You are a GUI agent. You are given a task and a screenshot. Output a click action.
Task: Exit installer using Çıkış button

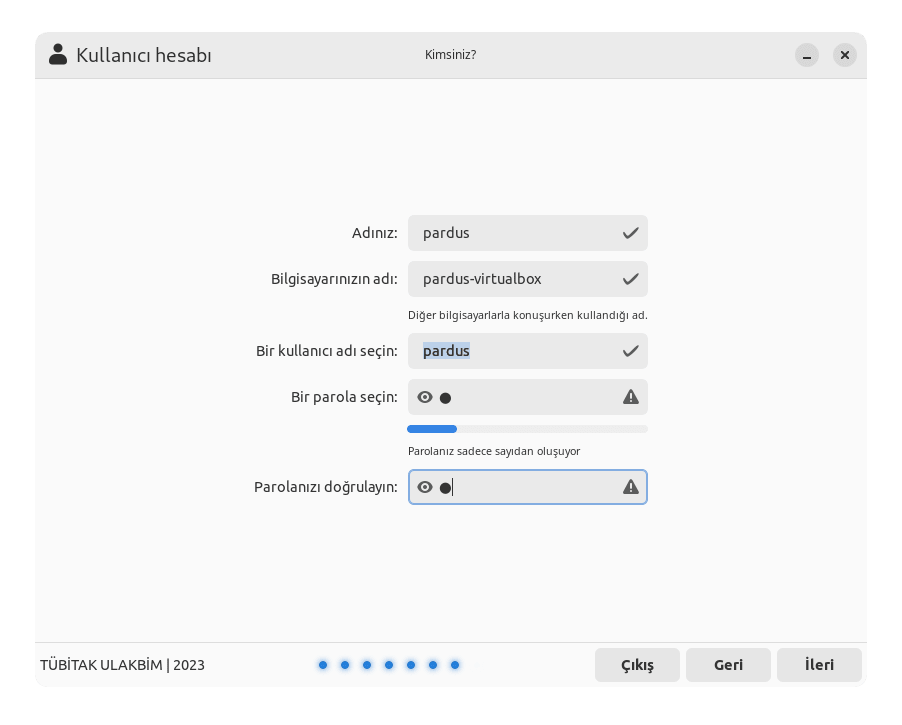click(x=637, y=665)
